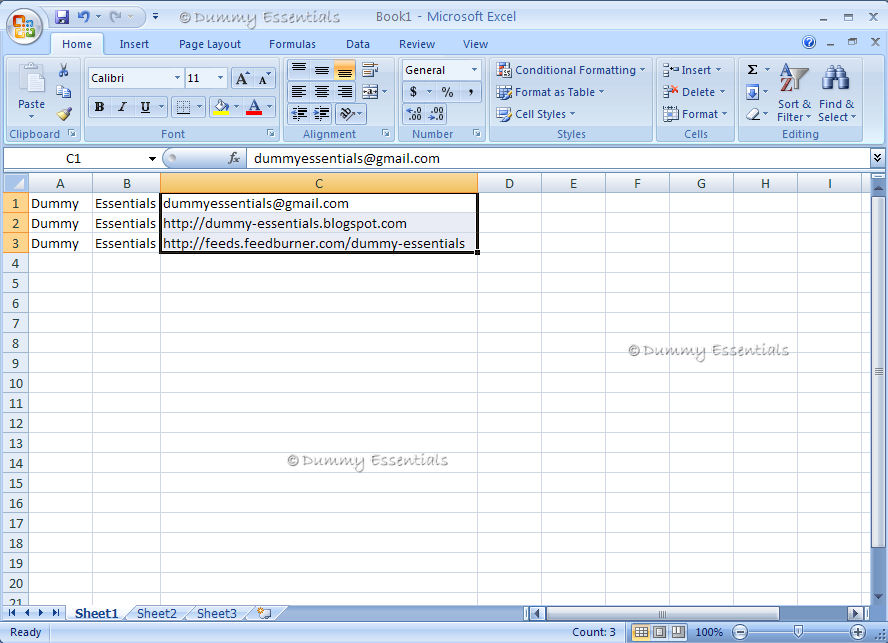Increase the cell indent
The image size is (888, 643).
[x=322, y=114]
